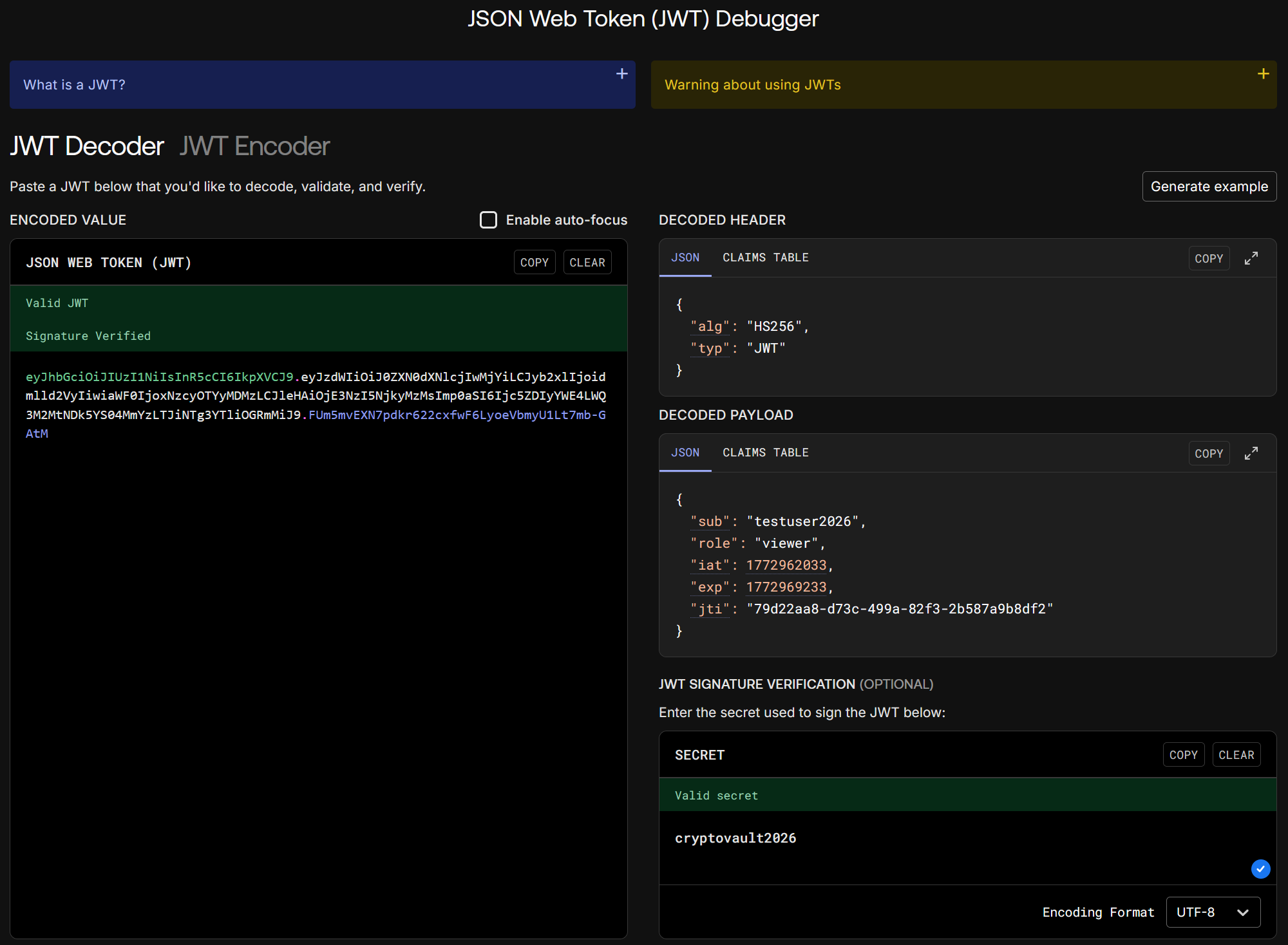Click into the secret input 'cryptovault2026'
1288x945 pixels.
(735, 838)
